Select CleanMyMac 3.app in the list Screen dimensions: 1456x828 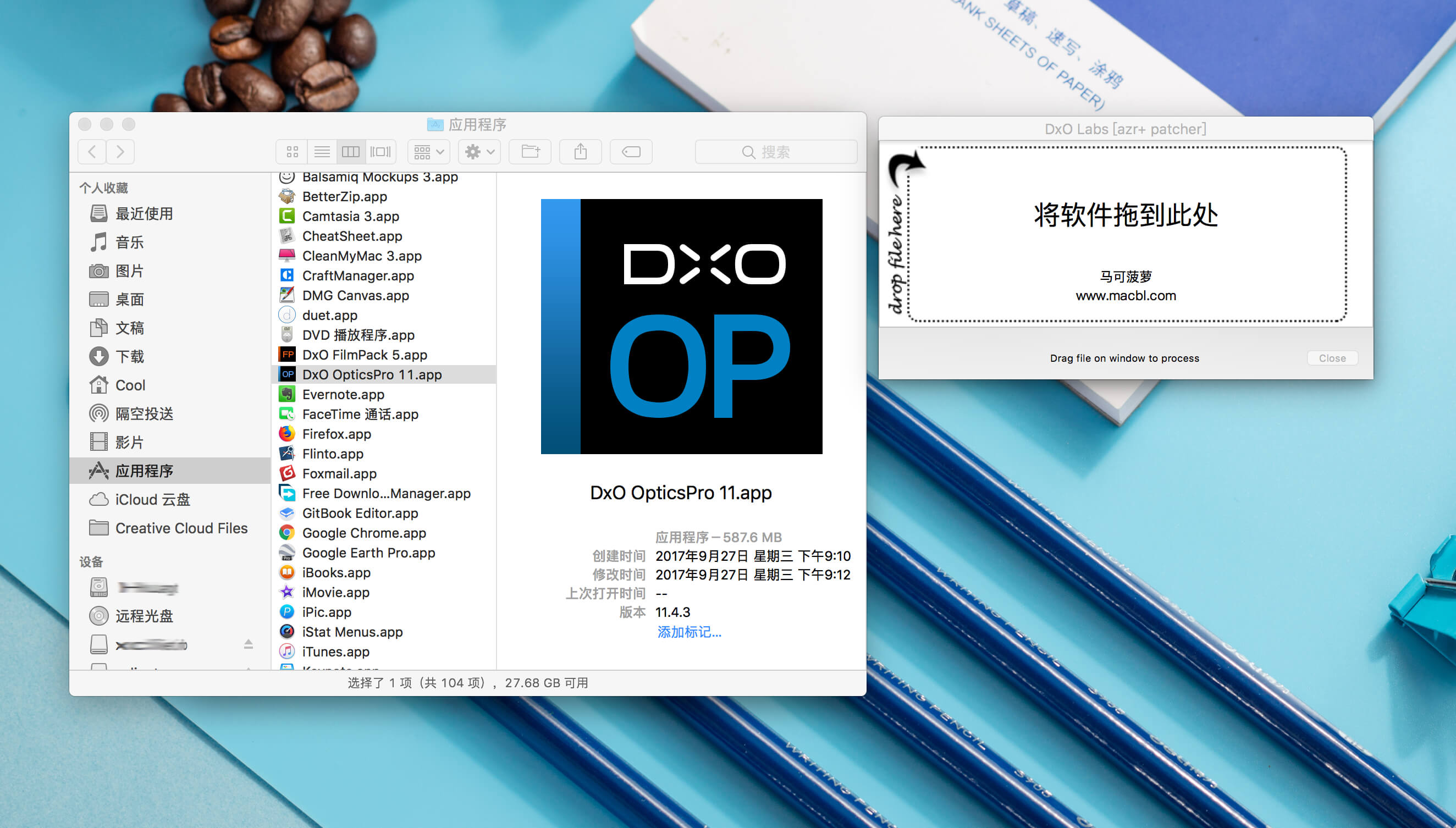[x=384, y=256]
